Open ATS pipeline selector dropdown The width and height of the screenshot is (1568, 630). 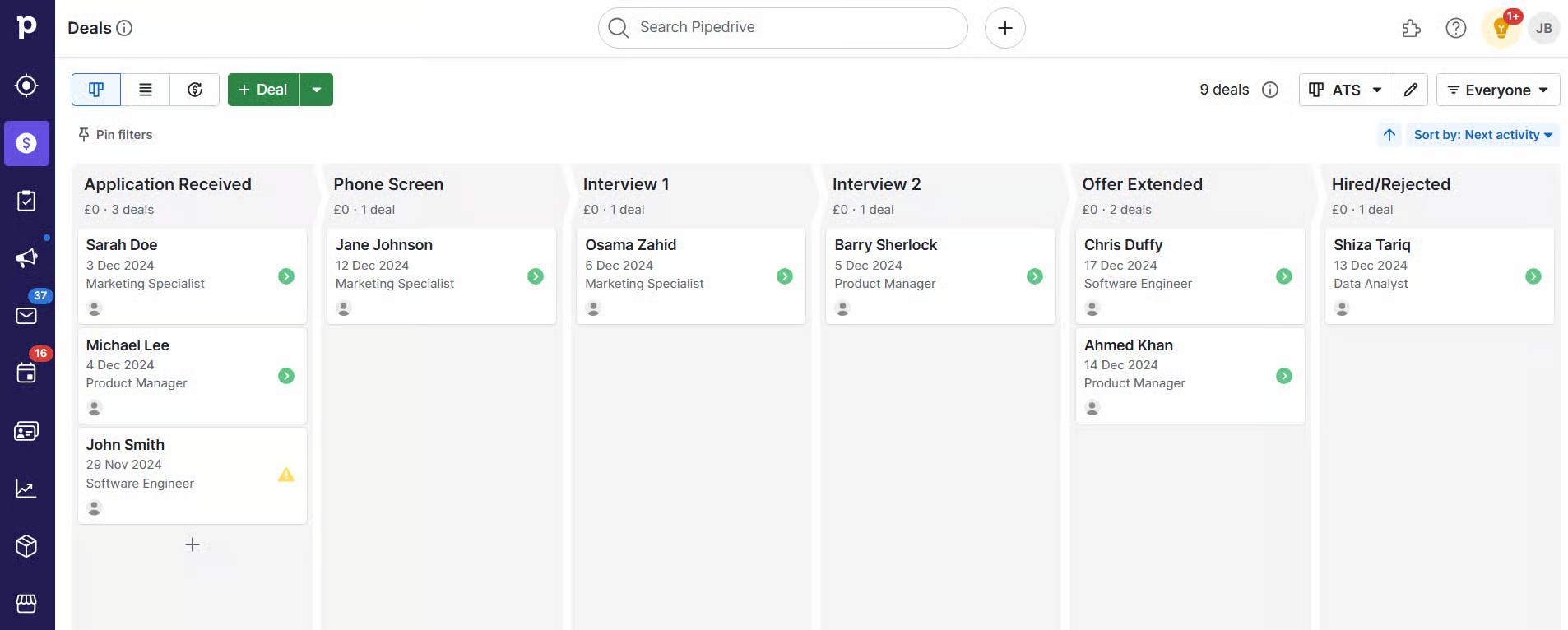[x=1346, y=90]
